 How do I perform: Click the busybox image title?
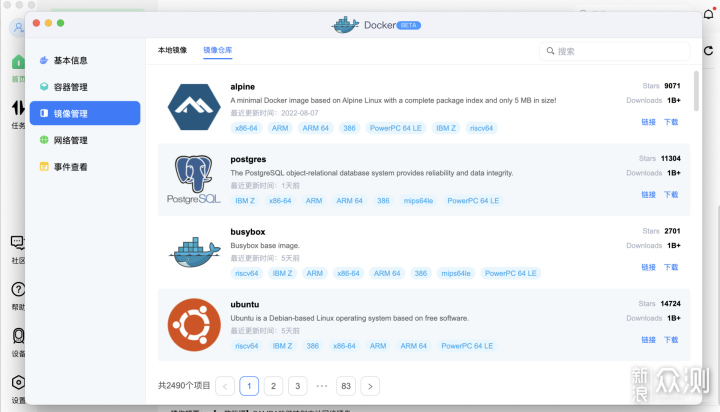tap(248, 231)
